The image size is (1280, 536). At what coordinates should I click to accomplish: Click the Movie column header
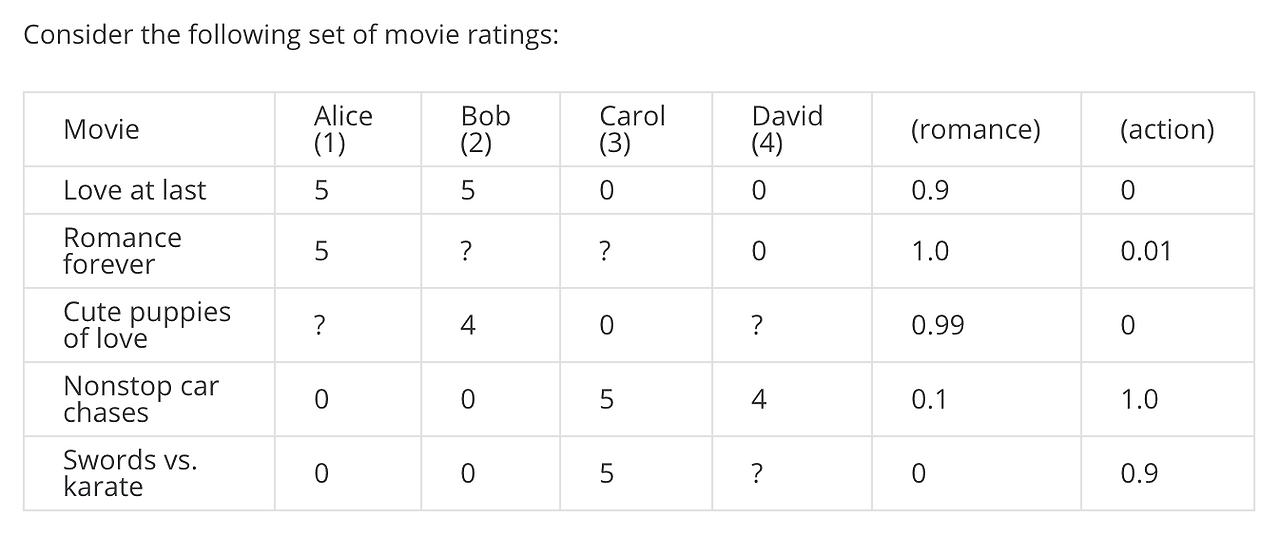[x=101, y=129]
